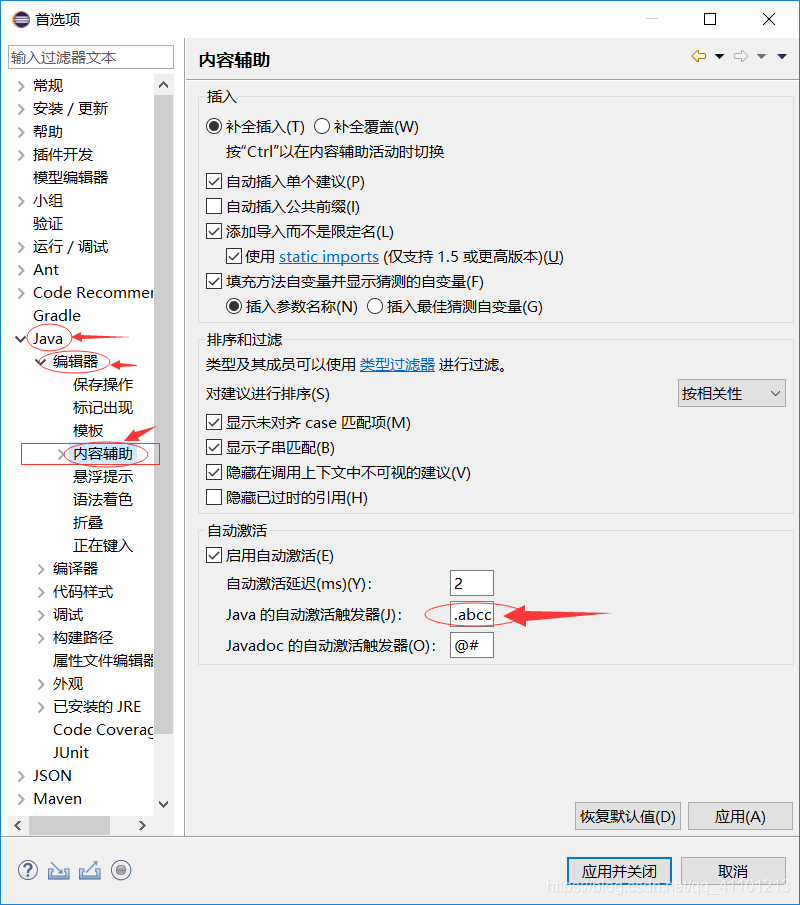Expand the 编译器 tree node
The width and height of the screenshot is (800, 905).
click(x=41, y=569)
